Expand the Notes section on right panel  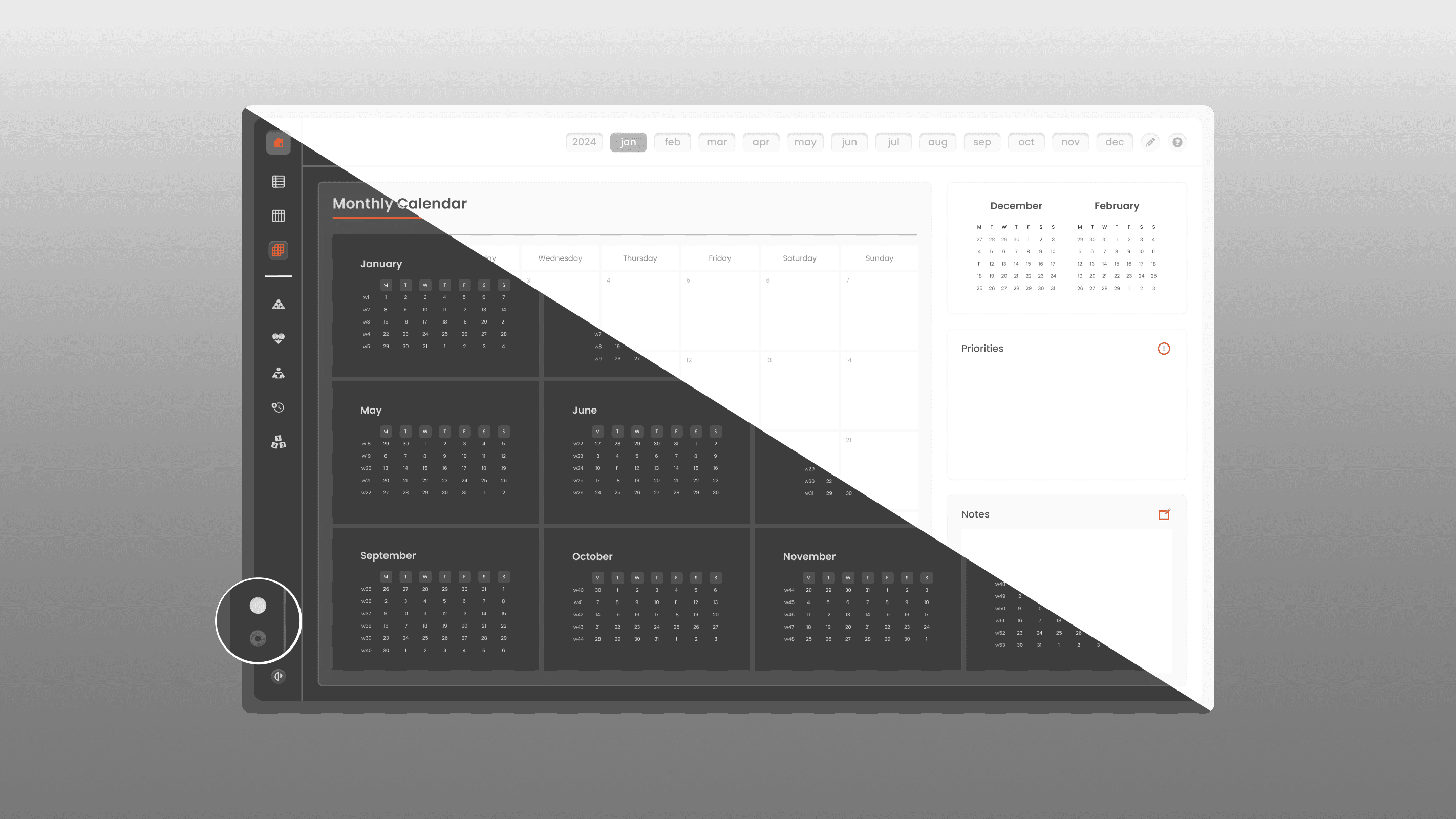coord(1164,514)
